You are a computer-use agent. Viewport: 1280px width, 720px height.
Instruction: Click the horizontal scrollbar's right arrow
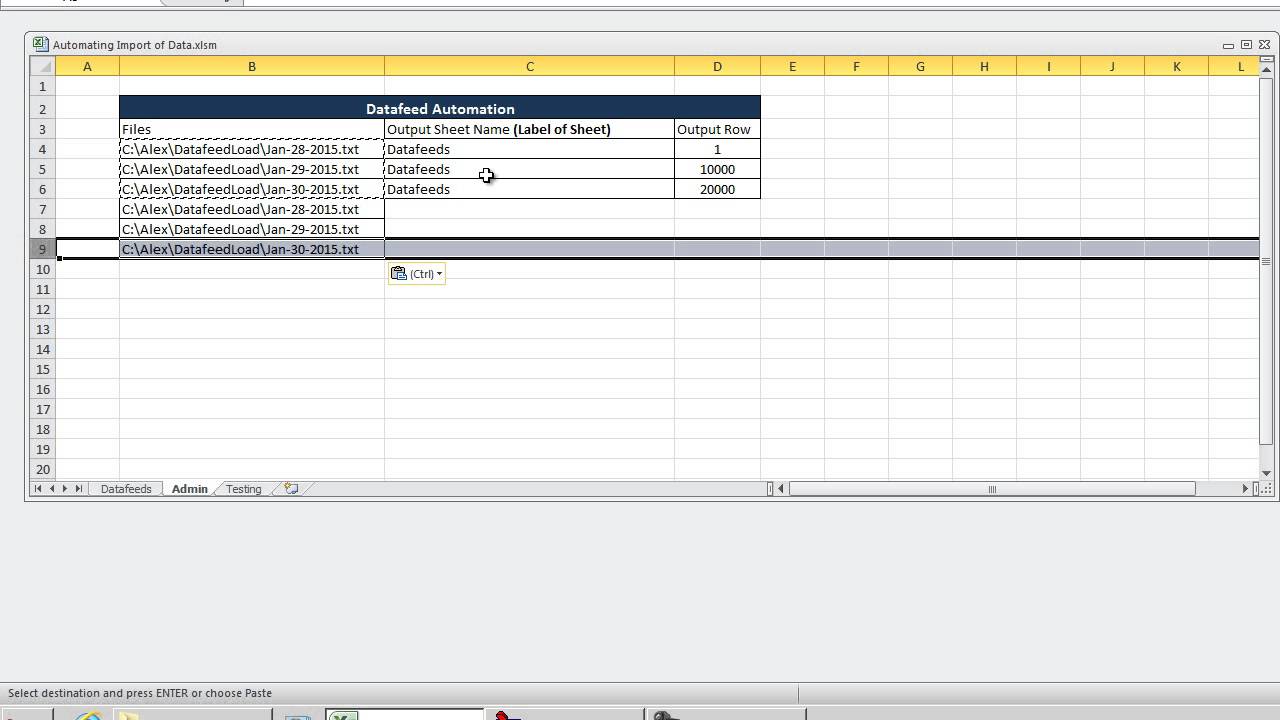coord(1245,489)
